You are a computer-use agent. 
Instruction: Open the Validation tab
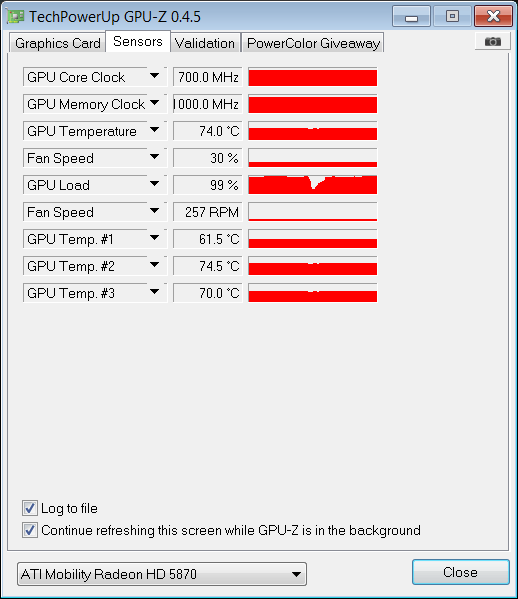(205, 43)
